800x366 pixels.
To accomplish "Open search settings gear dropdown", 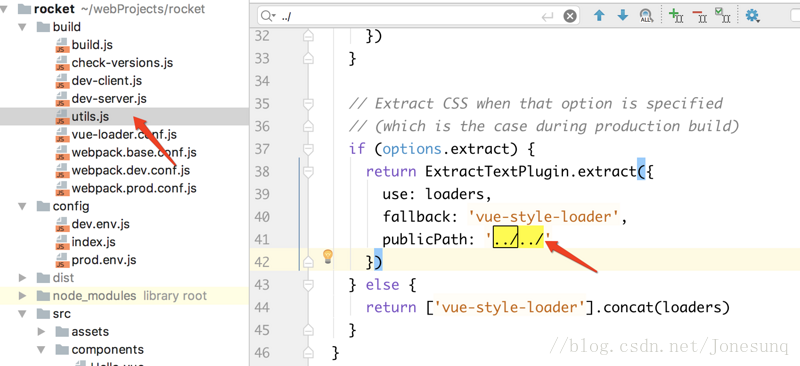I will (x=753, y=16).
